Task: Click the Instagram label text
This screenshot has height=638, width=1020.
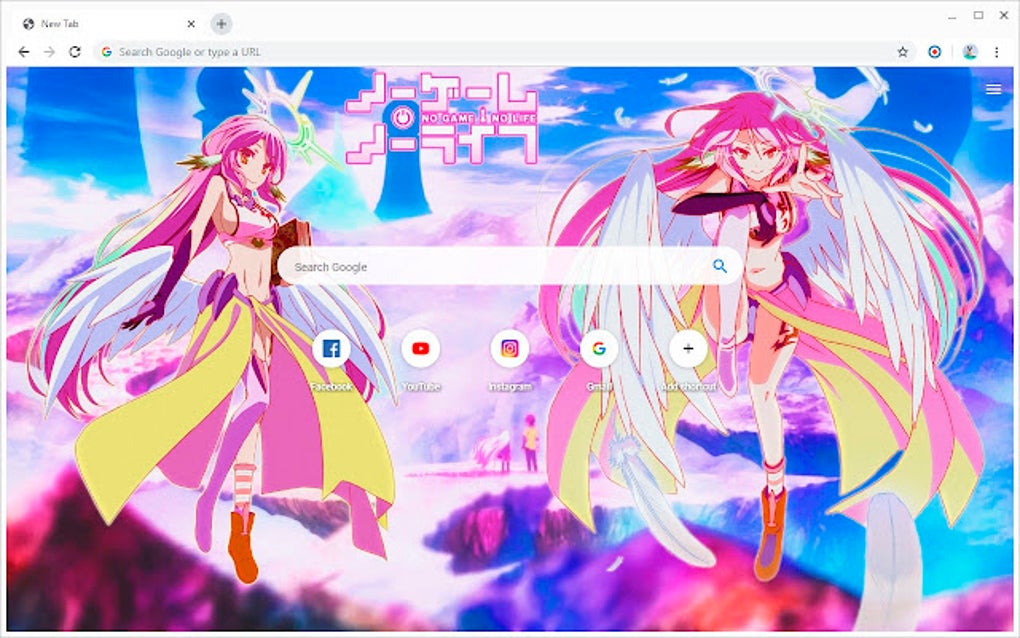Action: 509,386
